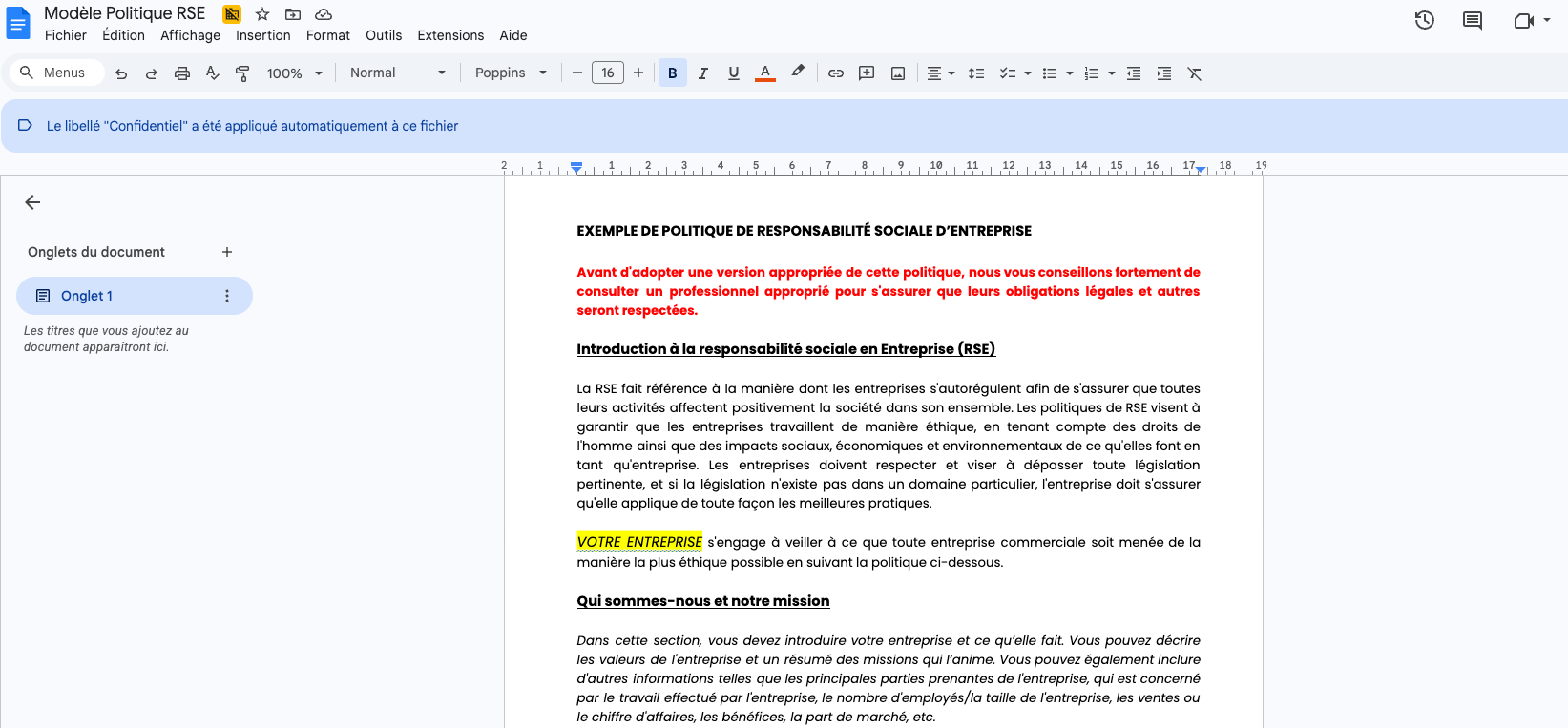Screen dimensions: 1568x728
Task: Click the Undo arrow icon
Action: pyautogui.click(x=121, y=73)
